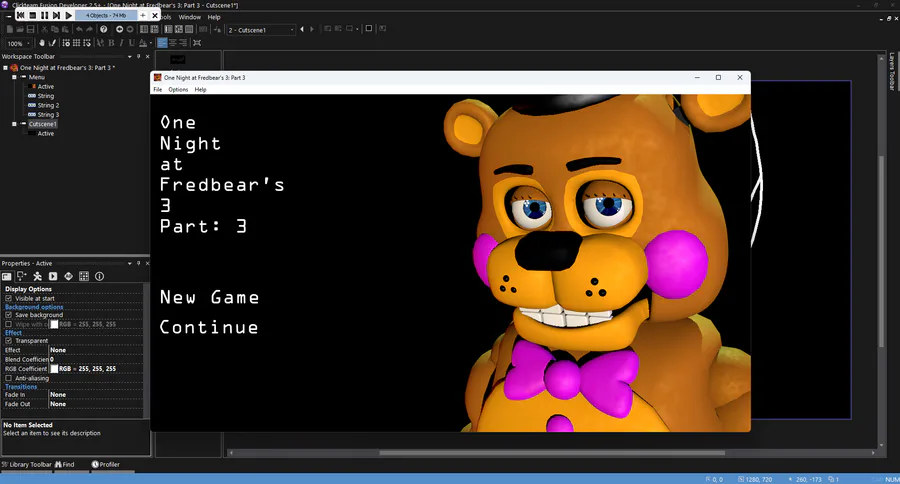
Task: Toggle snap to grid icon
Action: coord(87,43)
